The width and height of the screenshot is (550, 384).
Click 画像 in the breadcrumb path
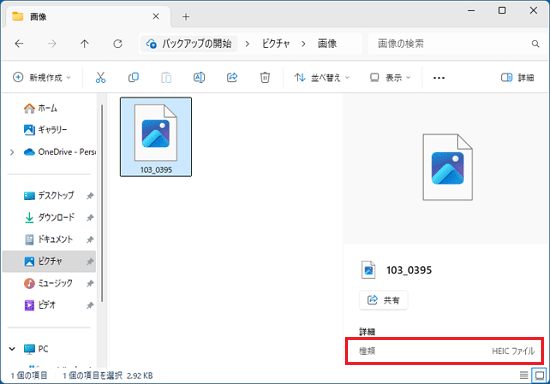coord(327,44)
